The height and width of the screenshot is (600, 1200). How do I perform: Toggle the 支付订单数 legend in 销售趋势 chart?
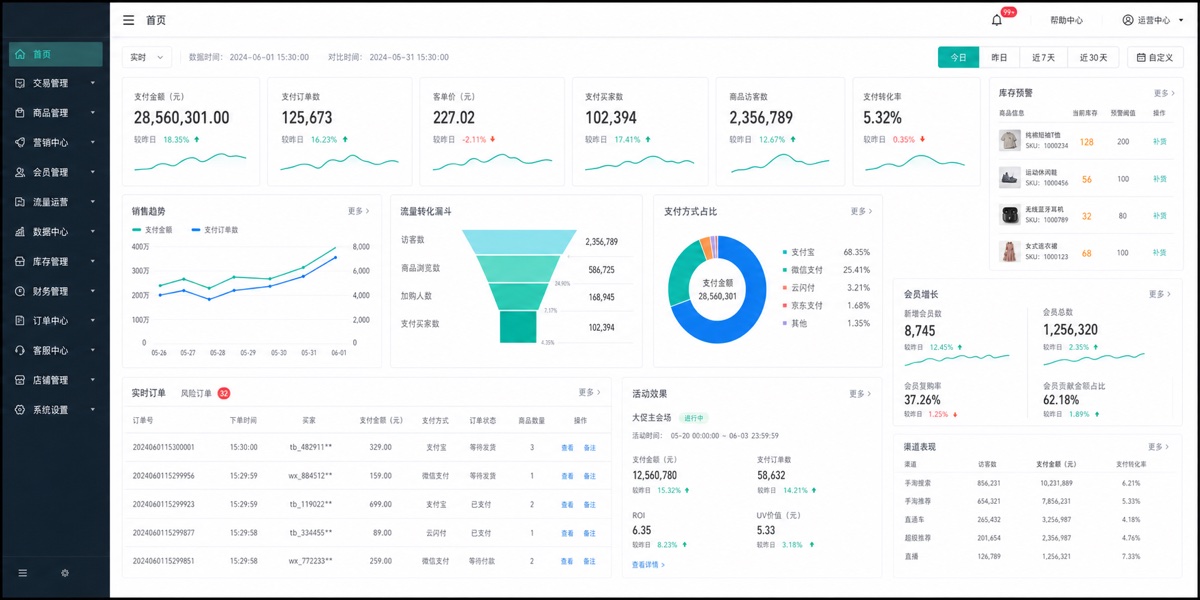tap(215, 230)
